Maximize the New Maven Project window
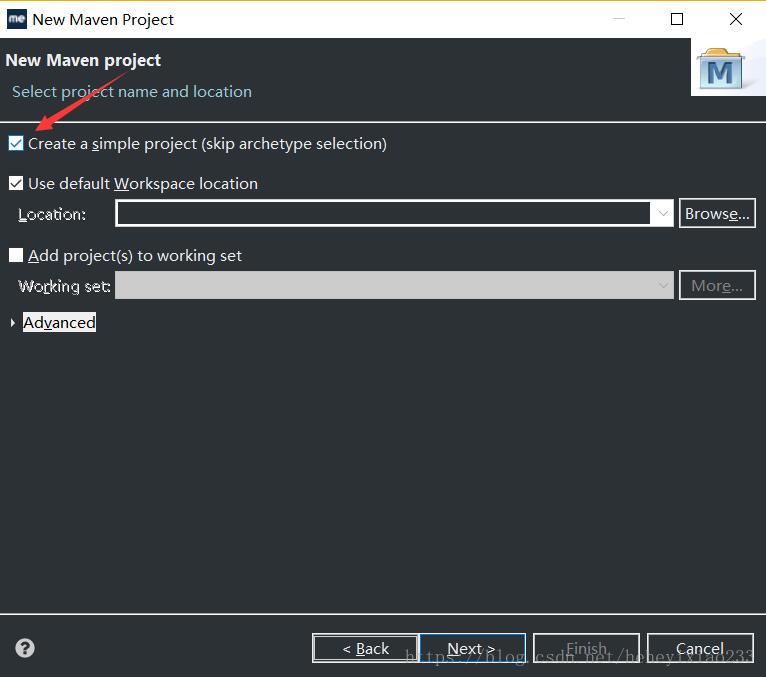Screen dimensions: 766x677 coord(677,19)
